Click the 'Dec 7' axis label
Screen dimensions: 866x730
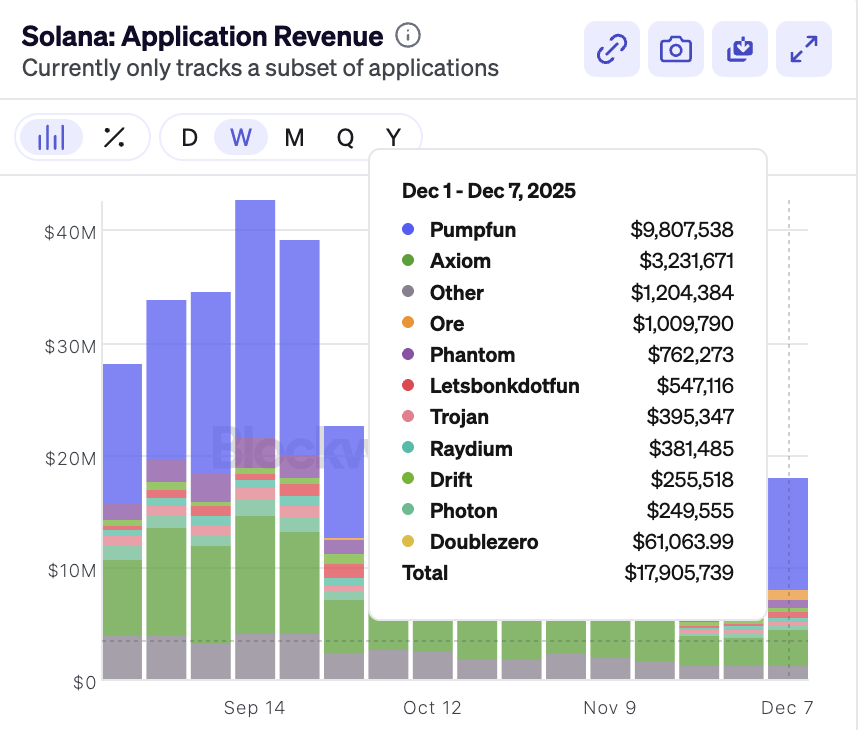pyautogui.click(x=787, y=707)
